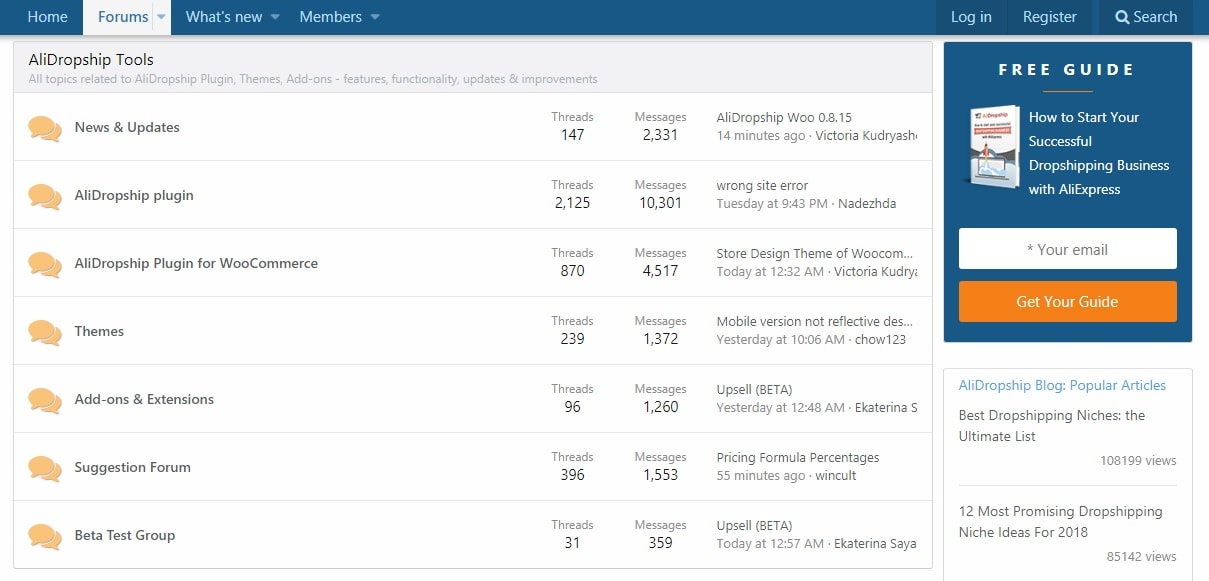
Task: Open the Themes forum
Action: (x=99, y=332)
